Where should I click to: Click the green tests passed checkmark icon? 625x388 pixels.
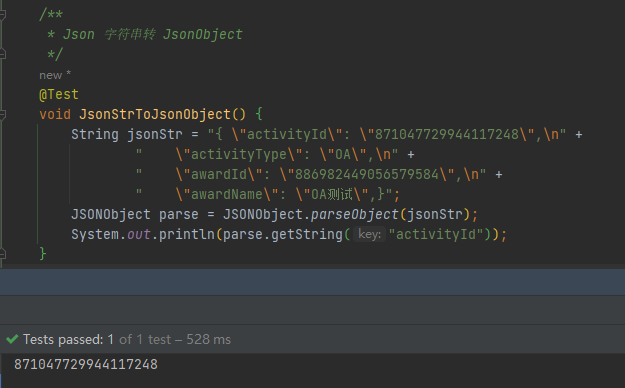click(x=12, y=339)
